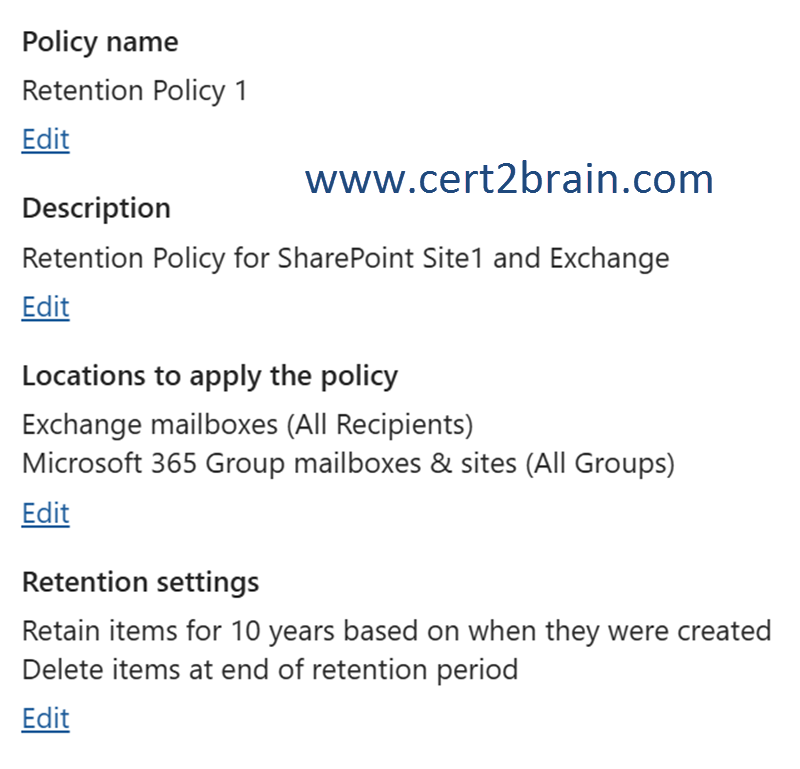The width and height of the screenshot is (800, 769).
Task: Click Edit link under Policy name
Action: point(45,139)
